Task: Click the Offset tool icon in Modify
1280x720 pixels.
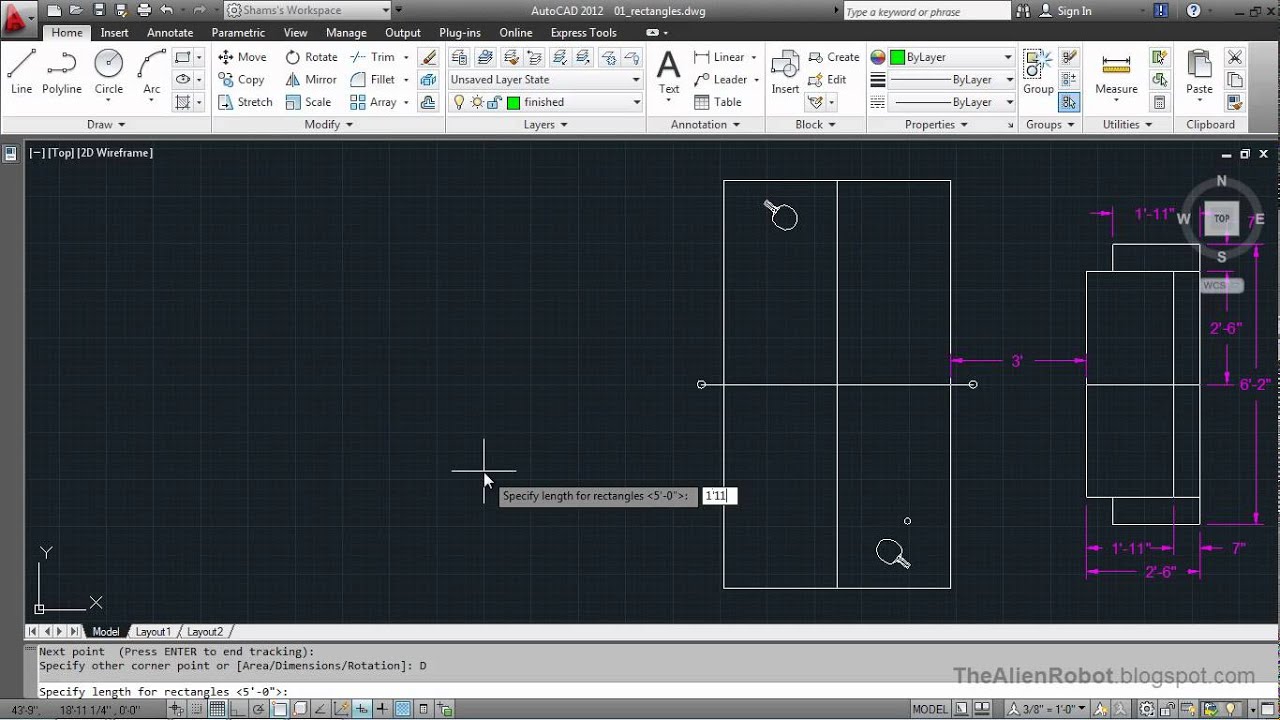Action: 428,102
